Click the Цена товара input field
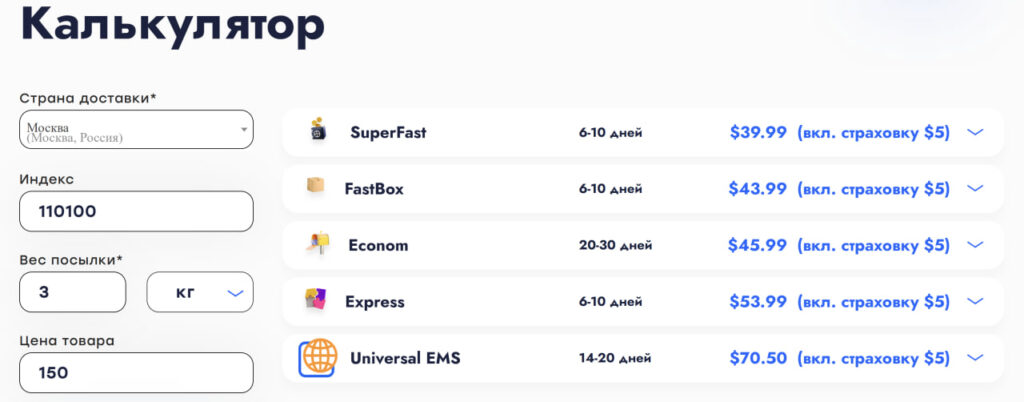This screenshot has width=1024, height=402. pos(136,373)
